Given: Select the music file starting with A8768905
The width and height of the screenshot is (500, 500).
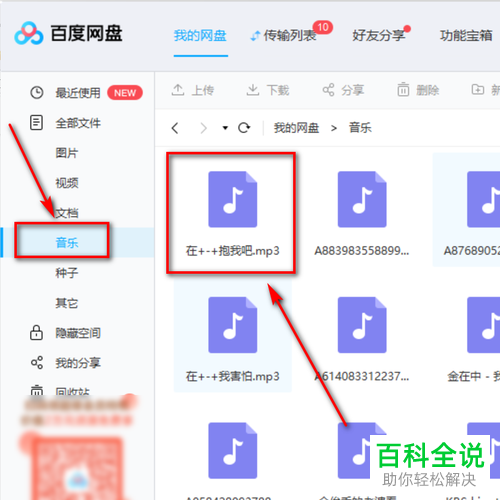Looking at the screenshot, I should 467,209.
